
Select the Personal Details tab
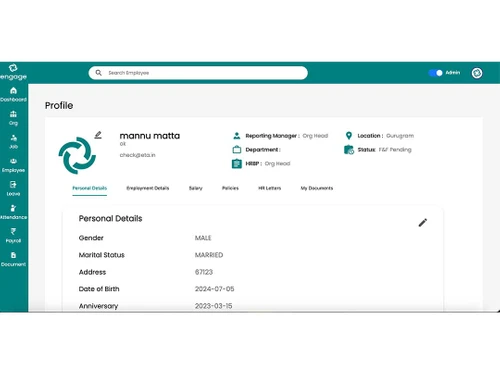[90, 188]
